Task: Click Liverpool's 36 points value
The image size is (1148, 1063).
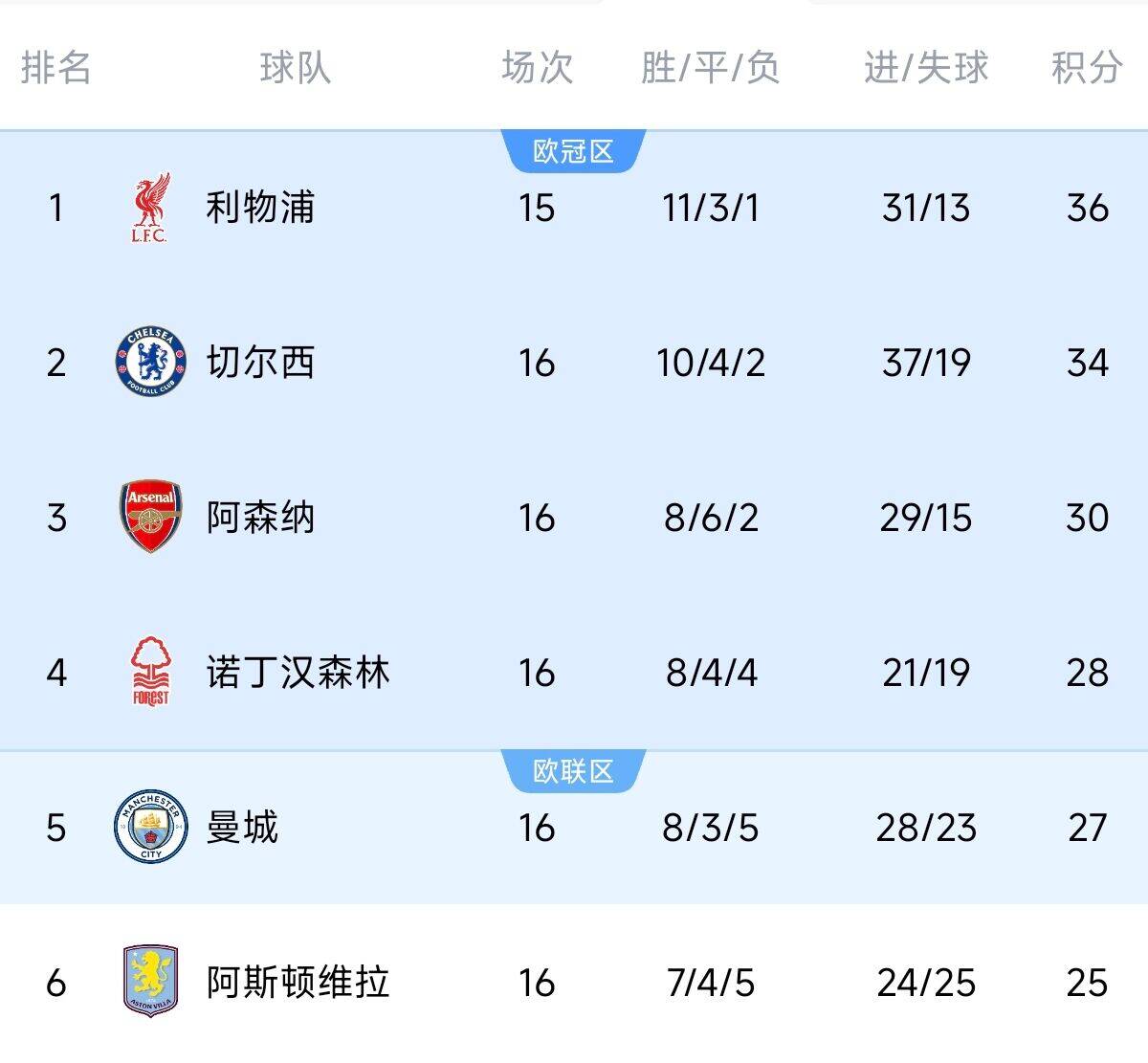Action: (1088, 208)
